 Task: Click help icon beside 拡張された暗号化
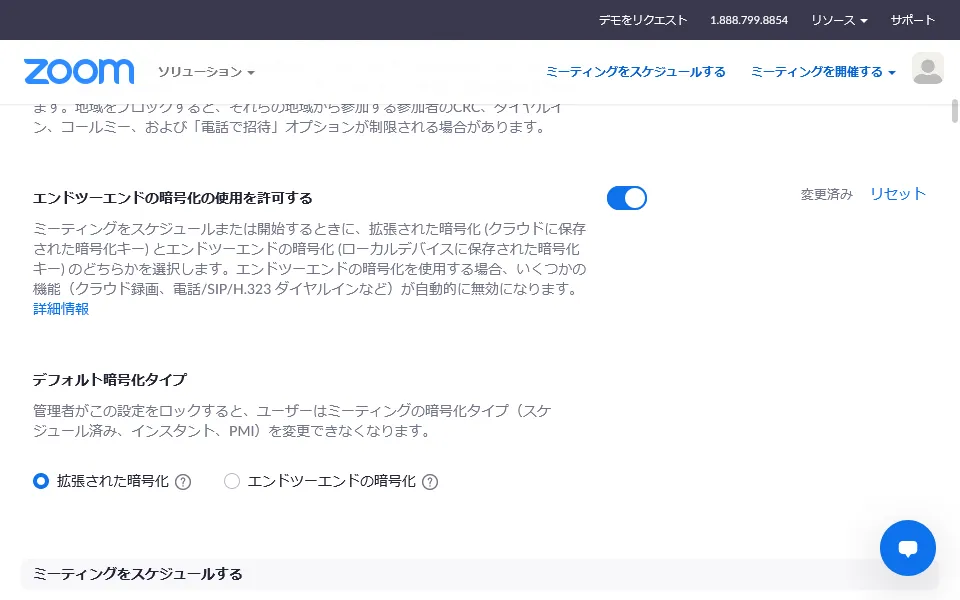183,482
